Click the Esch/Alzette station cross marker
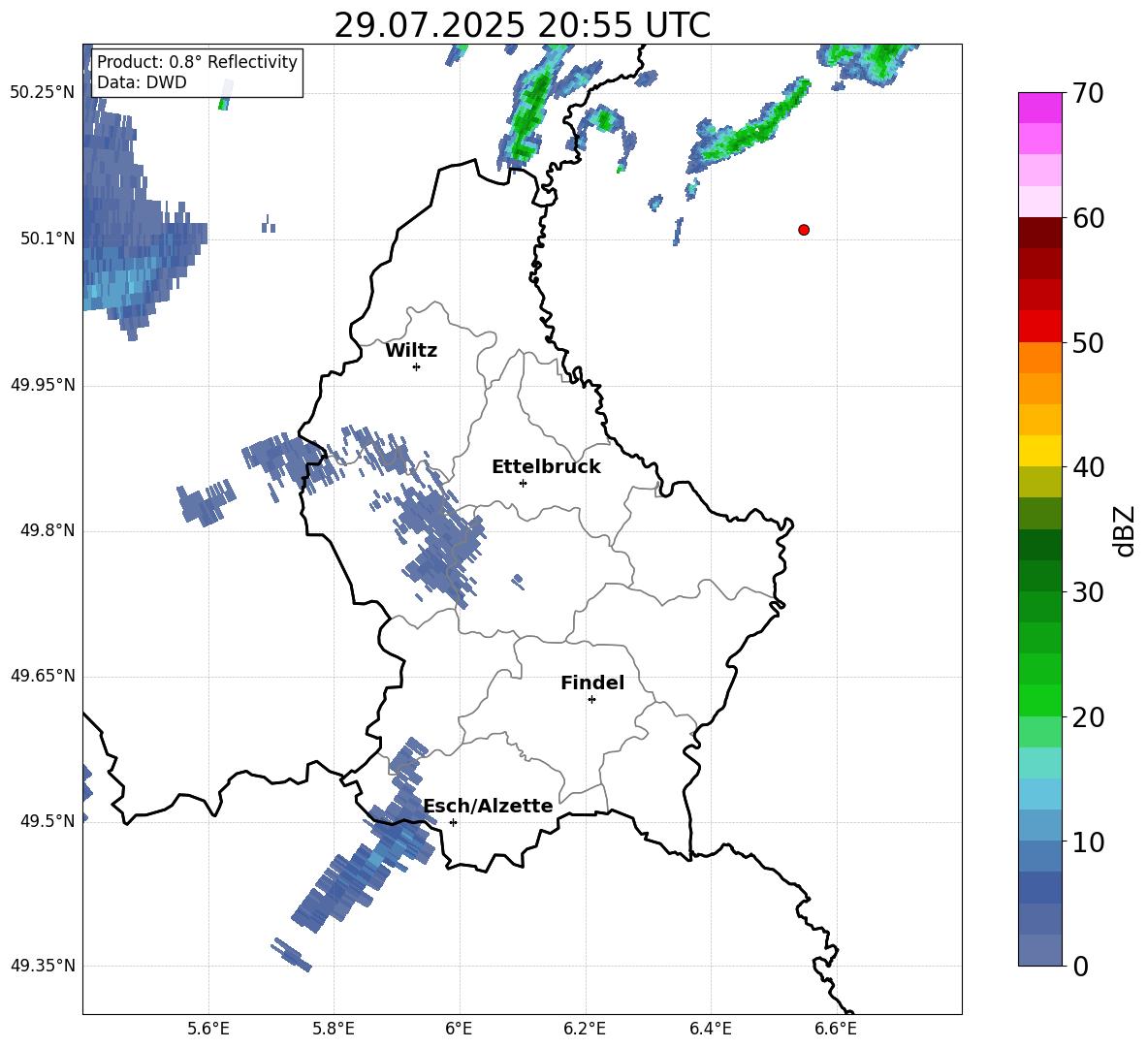The width and height of the screenshot is (1148, 1048). pyautogui.click(x=453, y=822)
